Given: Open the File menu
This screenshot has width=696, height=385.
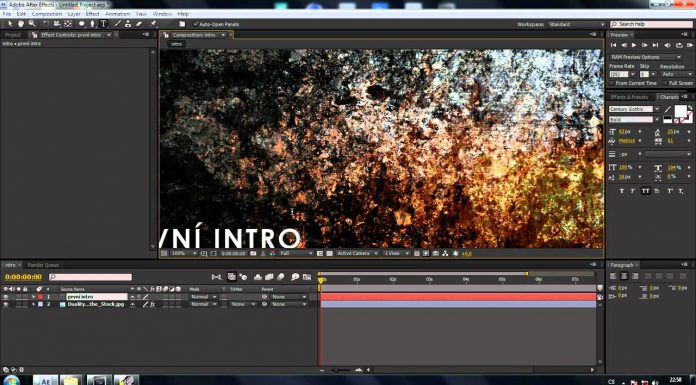Looking at the screenshot, I should (x=7, y=14).
